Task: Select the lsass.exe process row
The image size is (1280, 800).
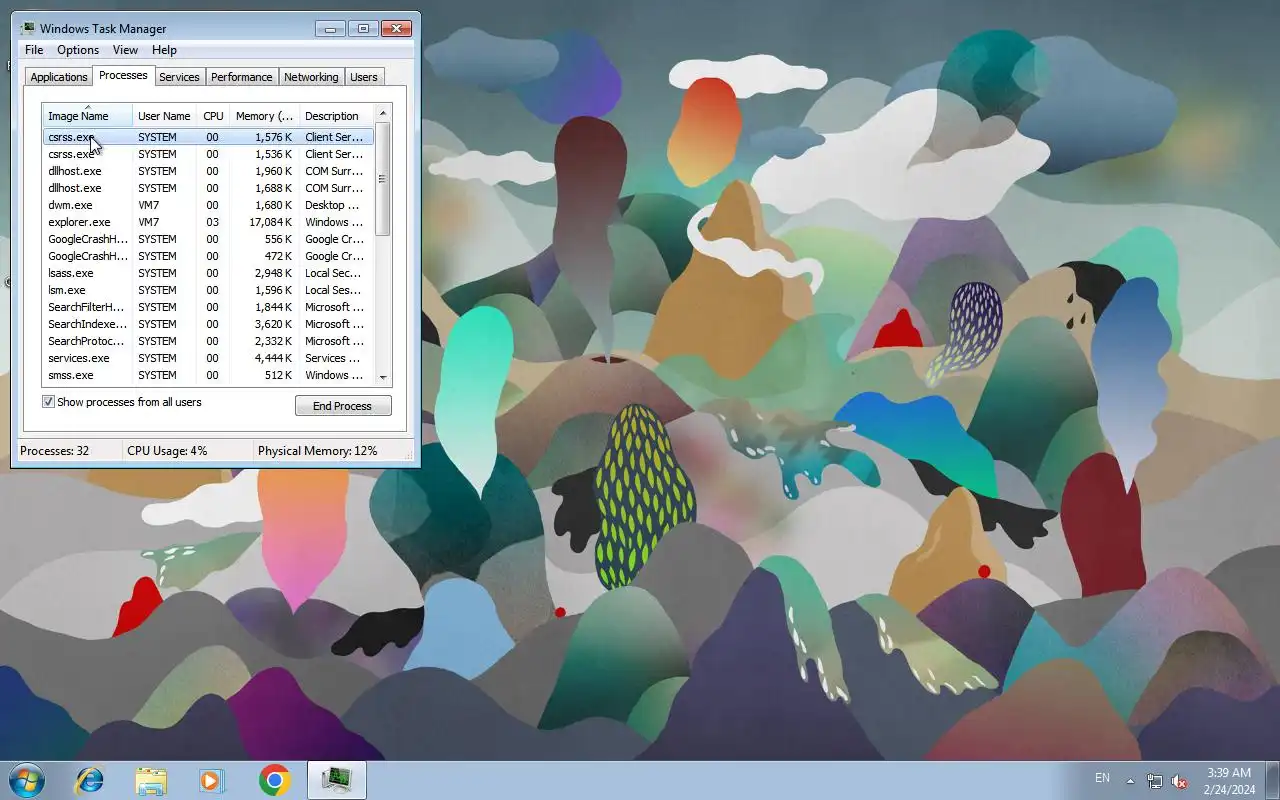Action: (x=208, y=273)
